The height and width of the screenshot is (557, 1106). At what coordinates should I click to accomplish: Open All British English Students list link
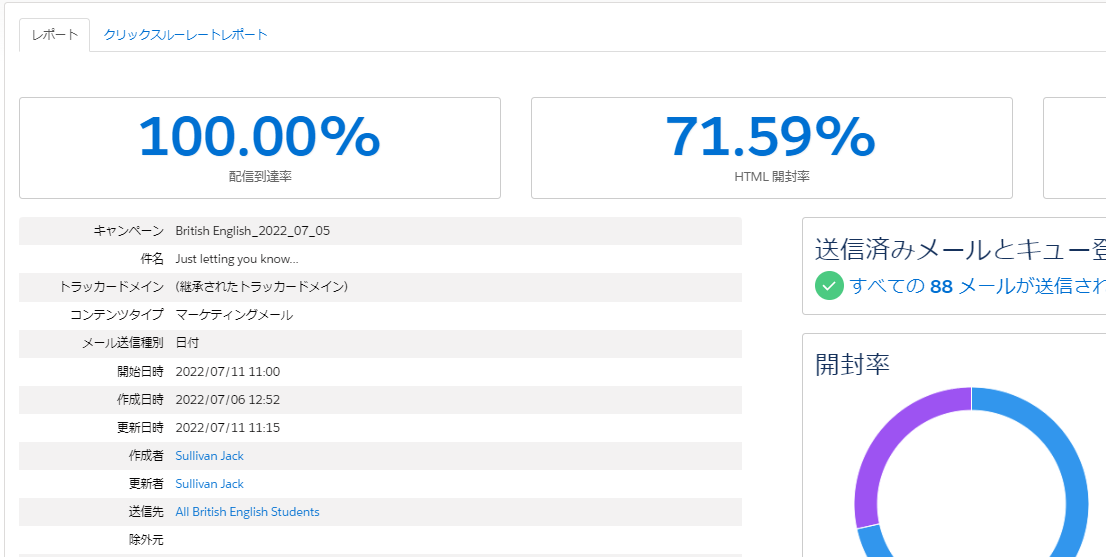(x=248, y=512)
